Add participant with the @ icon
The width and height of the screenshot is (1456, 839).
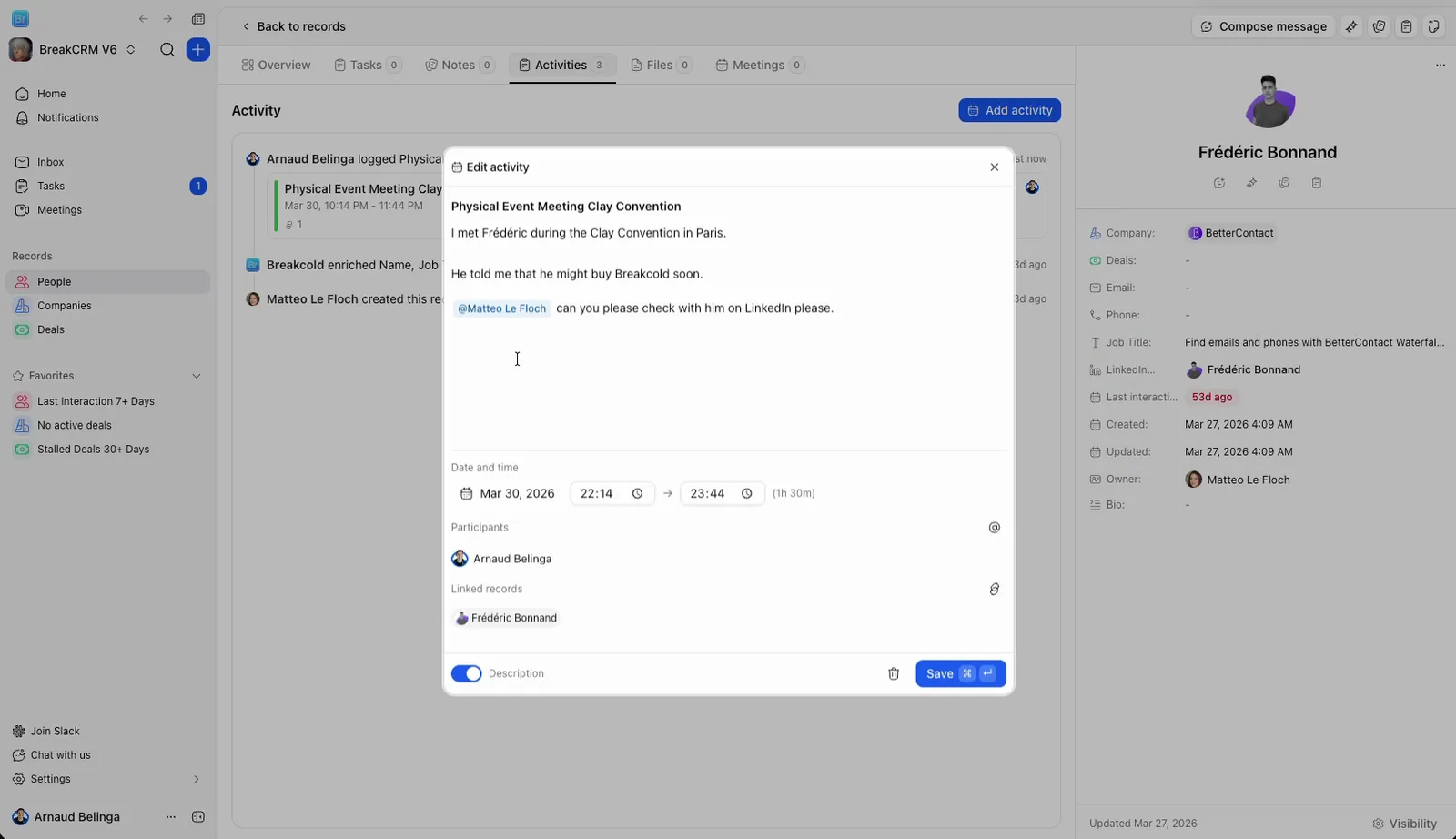994,528
